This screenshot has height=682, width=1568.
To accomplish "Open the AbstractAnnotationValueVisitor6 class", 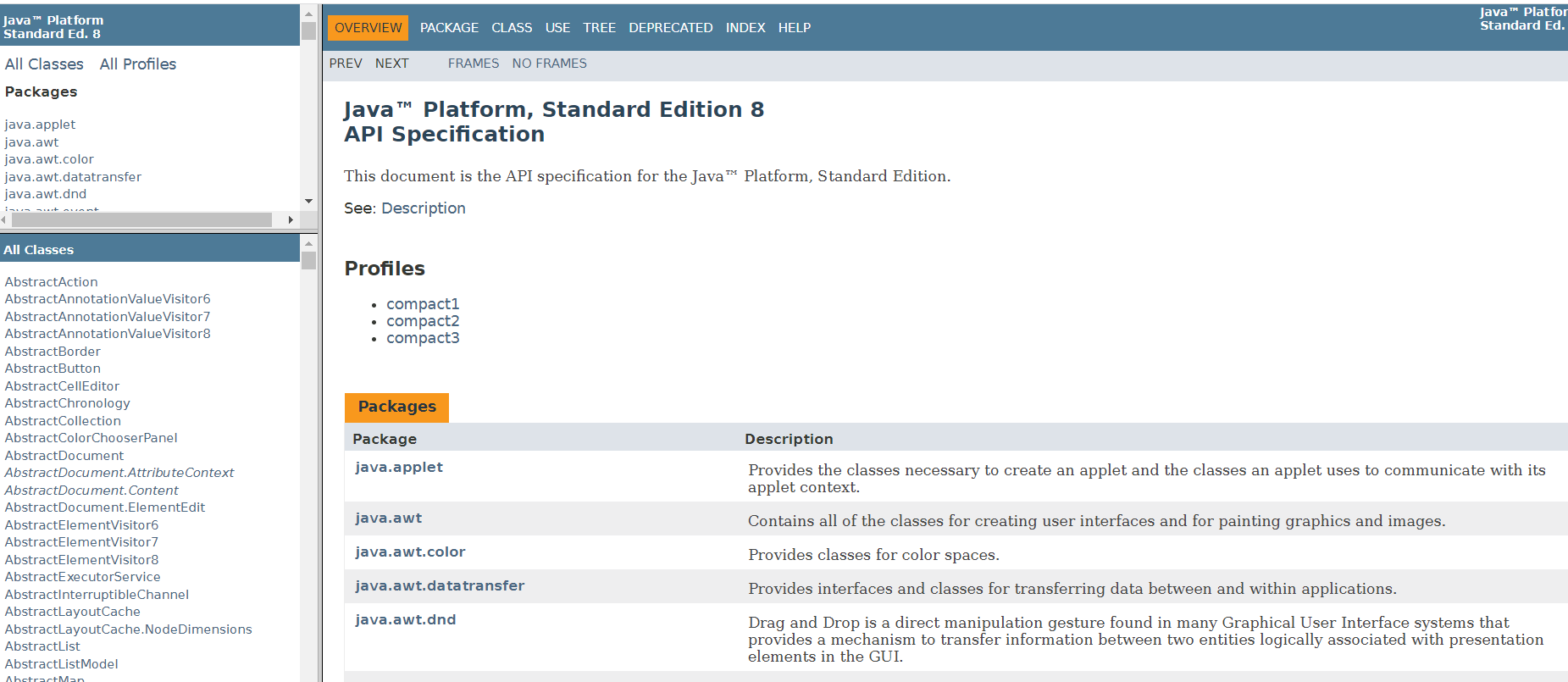I will pyautogui.click(x=108, y=299).
